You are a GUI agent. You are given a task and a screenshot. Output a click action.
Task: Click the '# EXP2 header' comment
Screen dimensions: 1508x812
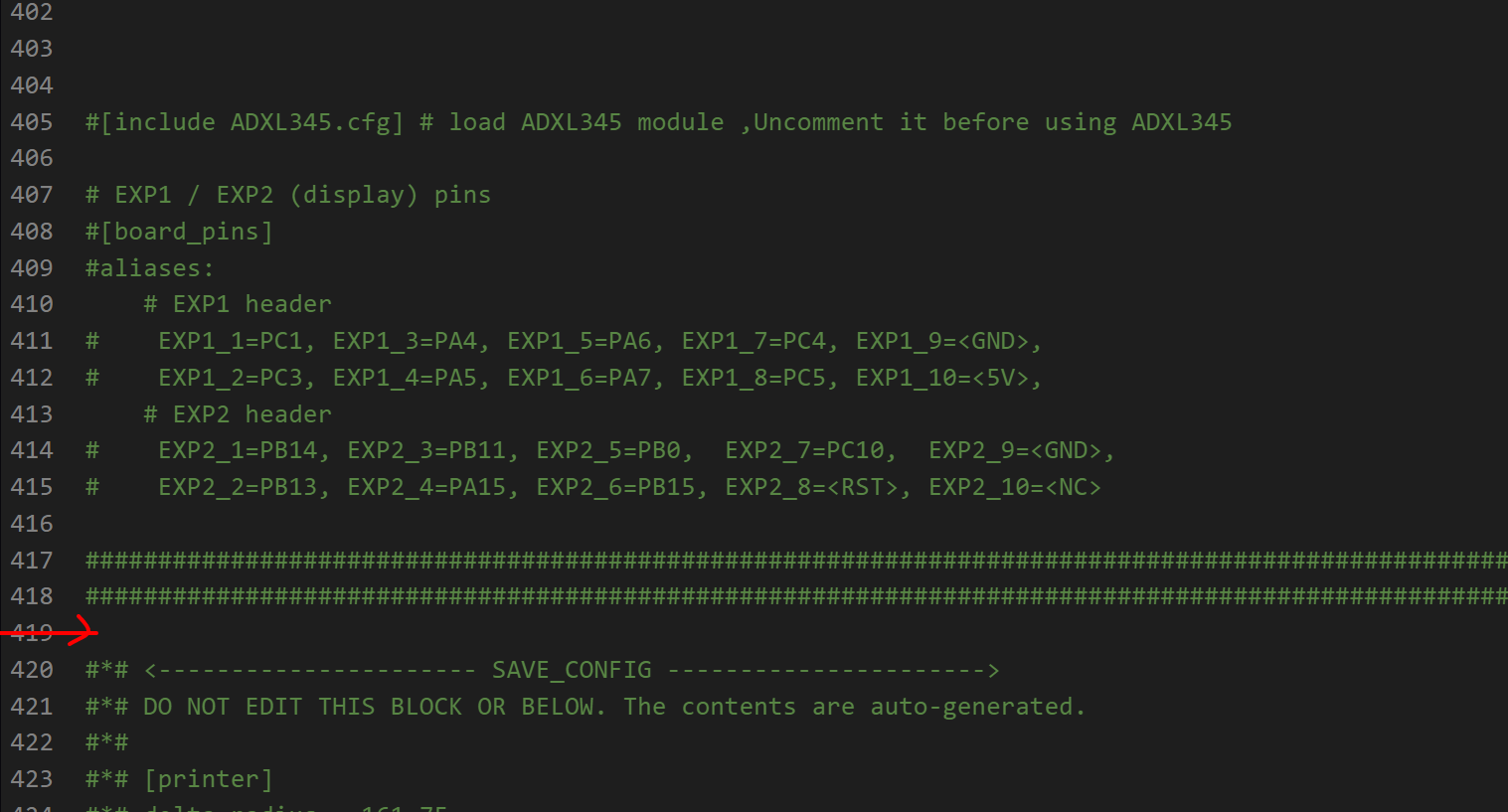(x=238, y=414)
